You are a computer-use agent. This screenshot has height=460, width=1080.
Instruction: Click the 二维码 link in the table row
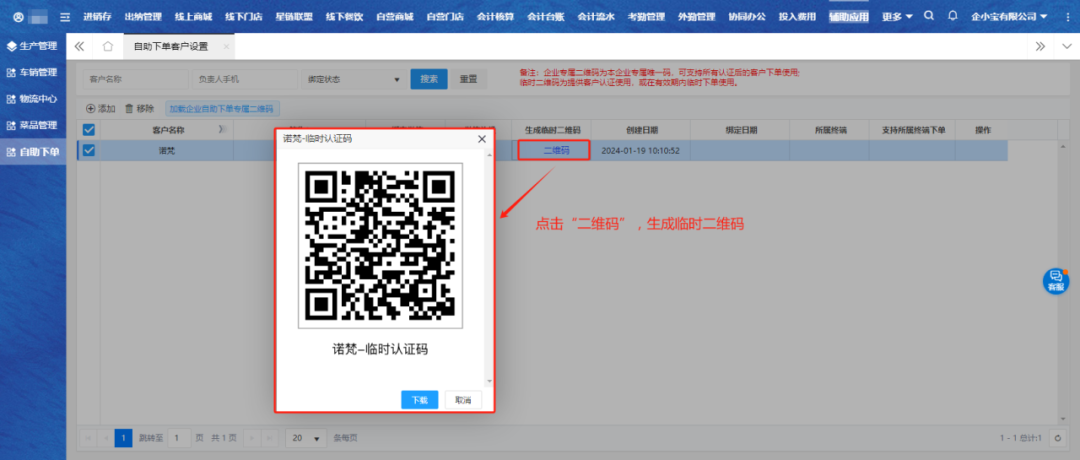555,150
